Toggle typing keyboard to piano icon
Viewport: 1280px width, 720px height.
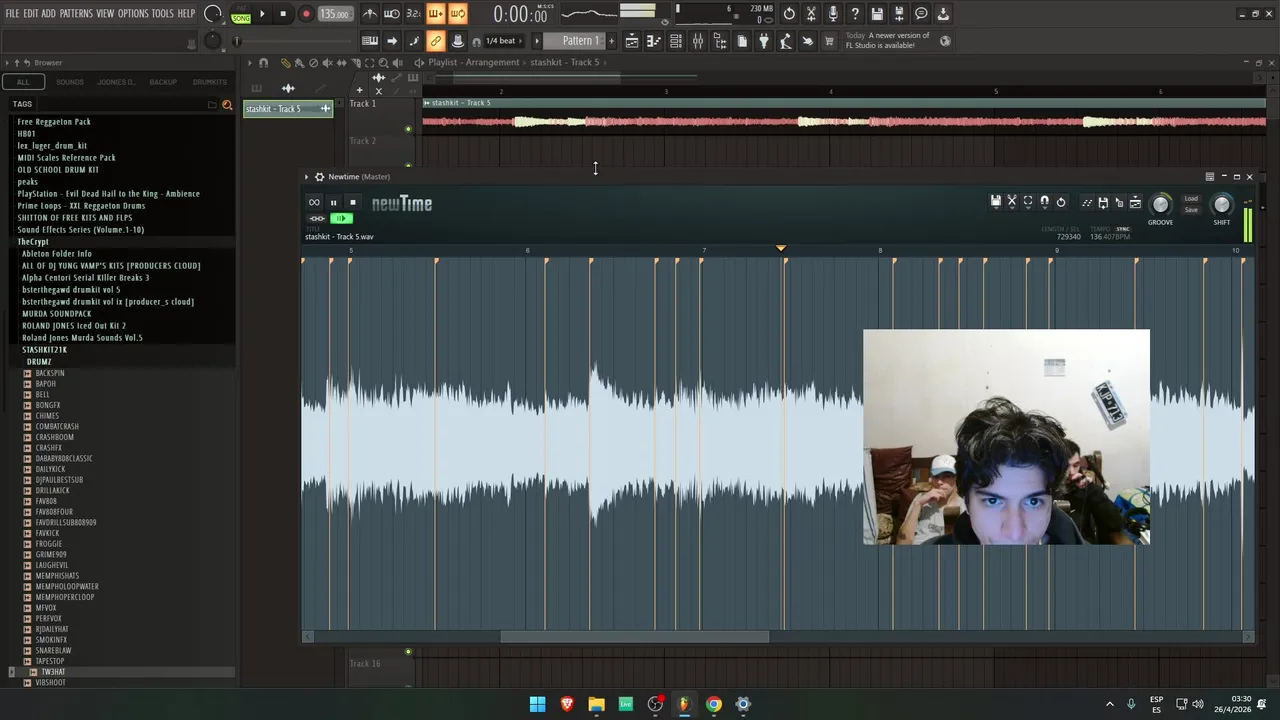370,41
